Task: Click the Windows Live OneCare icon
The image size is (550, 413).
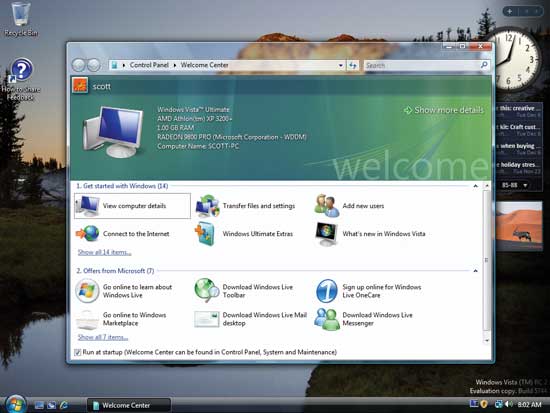Action: [327, 291]
